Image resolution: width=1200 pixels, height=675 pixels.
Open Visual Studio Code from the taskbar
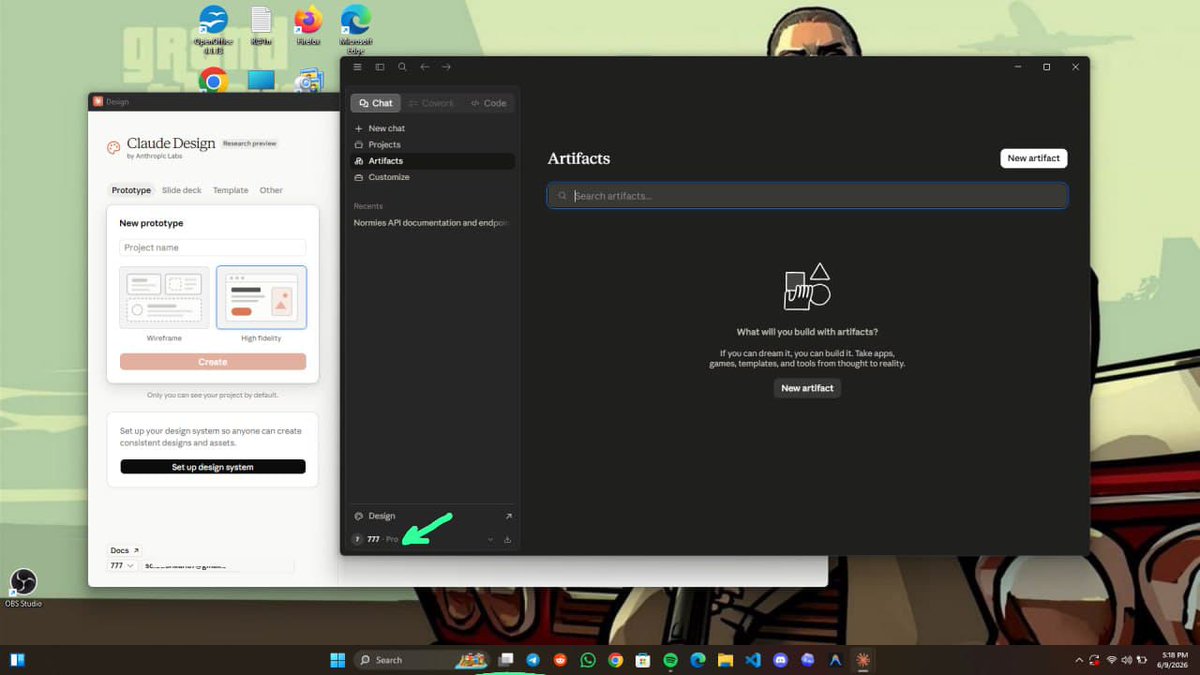click(x=753, y=660)
